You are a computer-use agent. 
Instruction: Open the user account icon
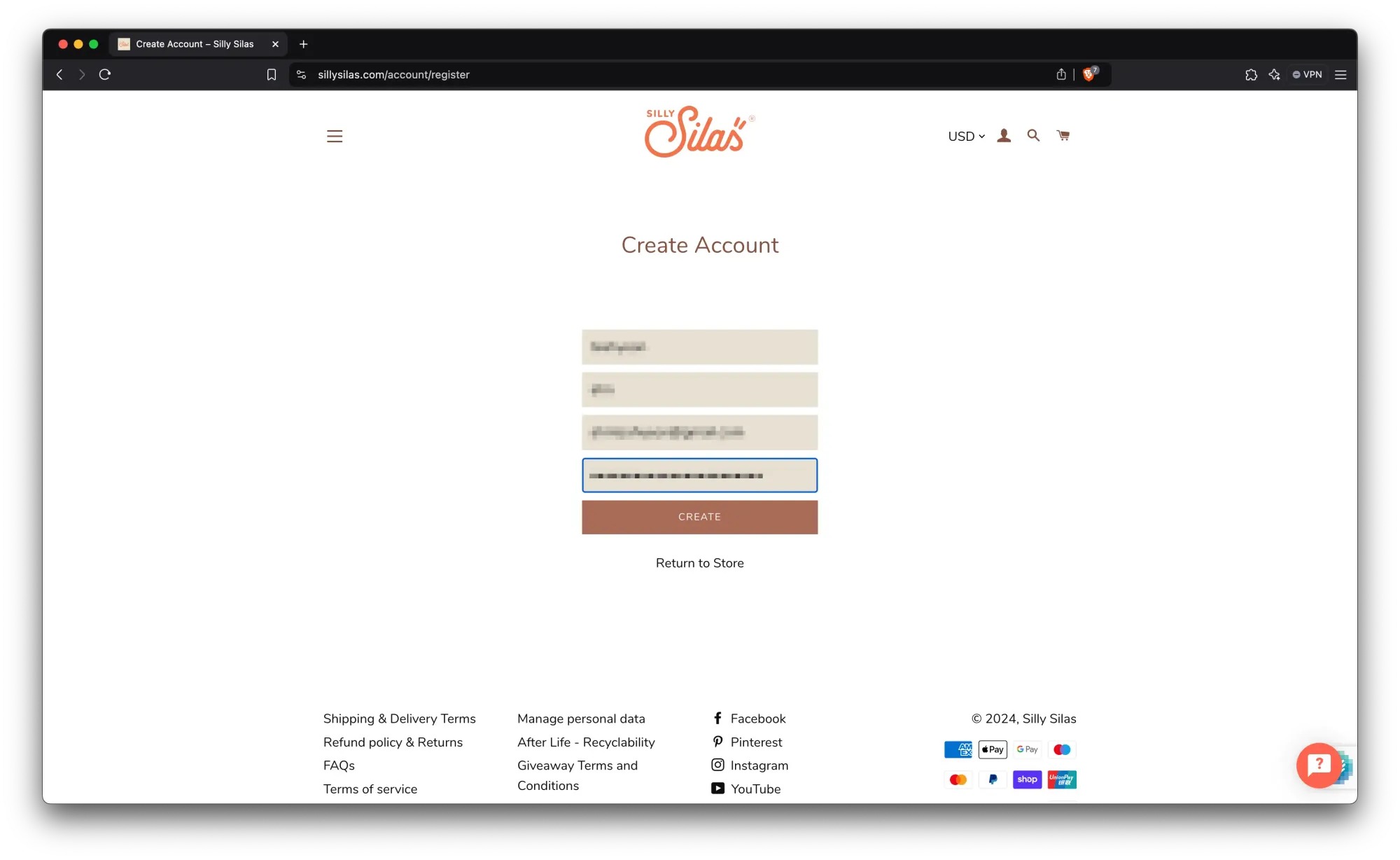1003,135
